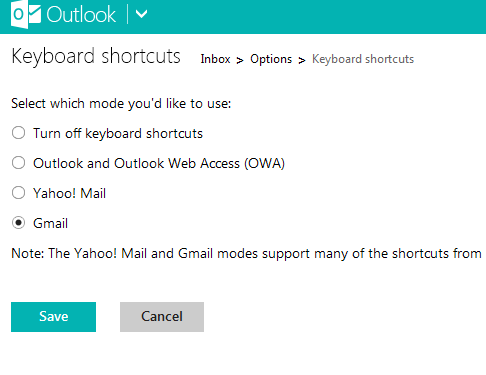
Task: Click the note about Yahoo and Gmail modes
Action: [x=246, y=254]
